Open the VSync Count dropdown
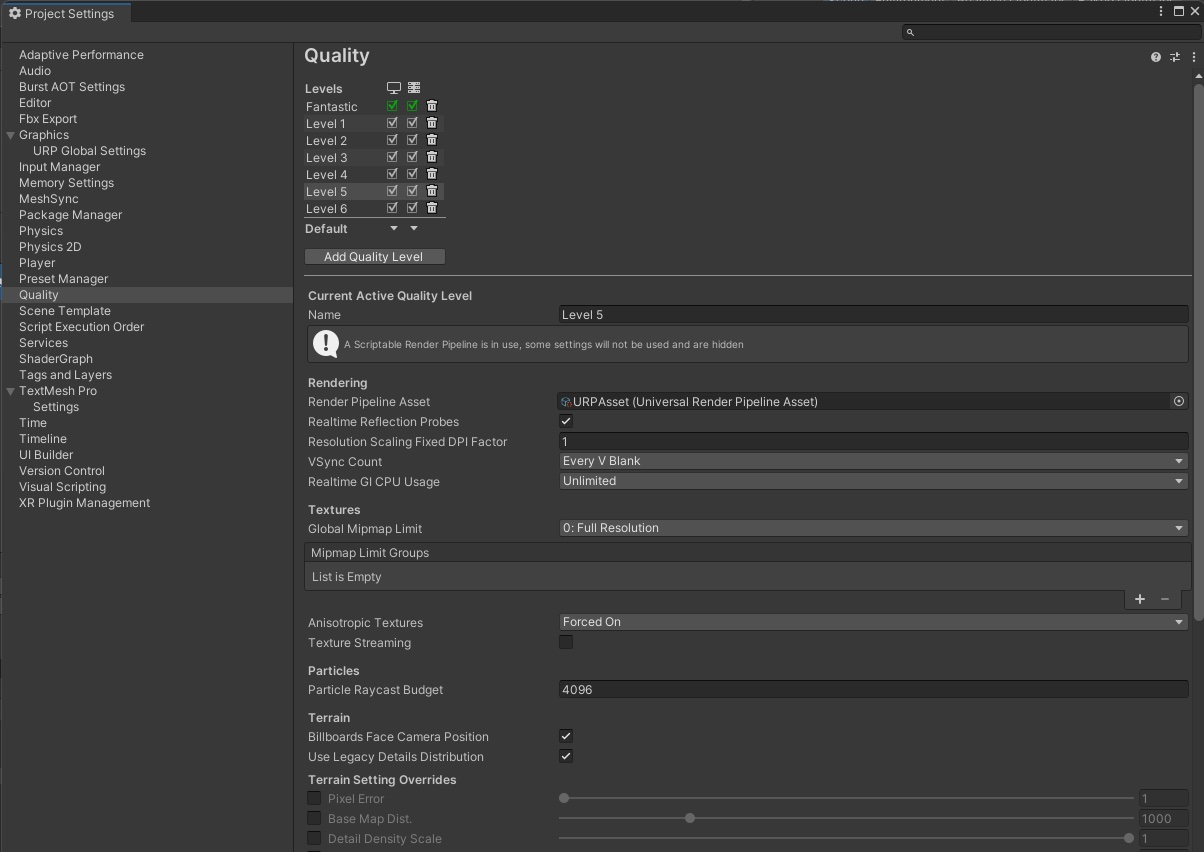The width and height of the screenshot is (1204, 852). point(873,461)
